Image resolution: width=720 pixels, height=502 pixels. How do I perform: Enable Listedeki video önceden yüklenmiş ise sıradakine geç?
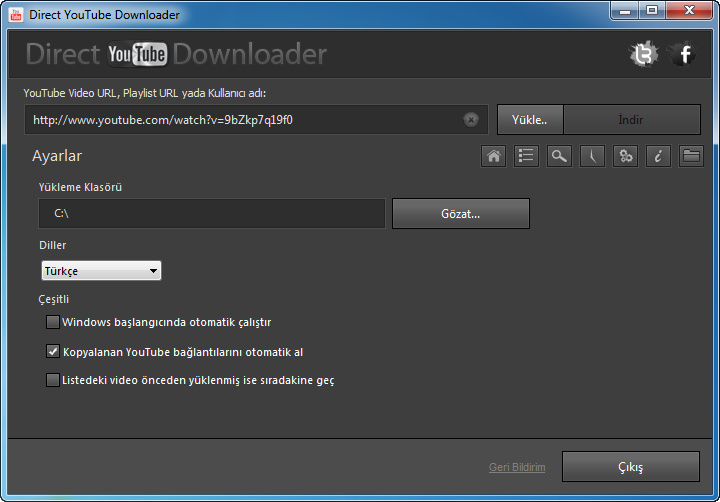pos(53,380)
